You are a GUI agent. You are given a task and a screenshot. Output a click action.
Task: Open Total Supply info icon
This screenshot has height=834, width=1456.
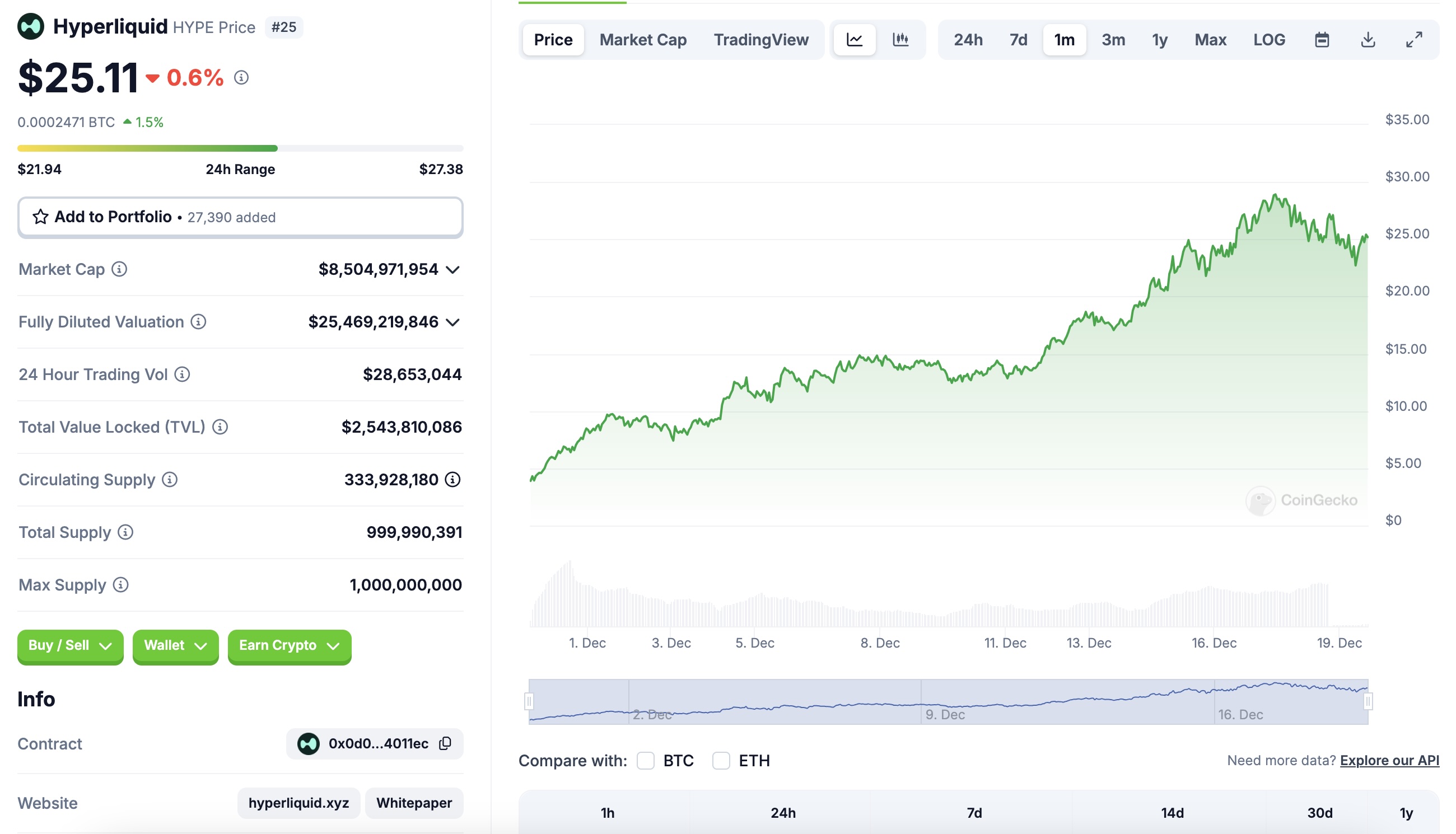(125, 533)
